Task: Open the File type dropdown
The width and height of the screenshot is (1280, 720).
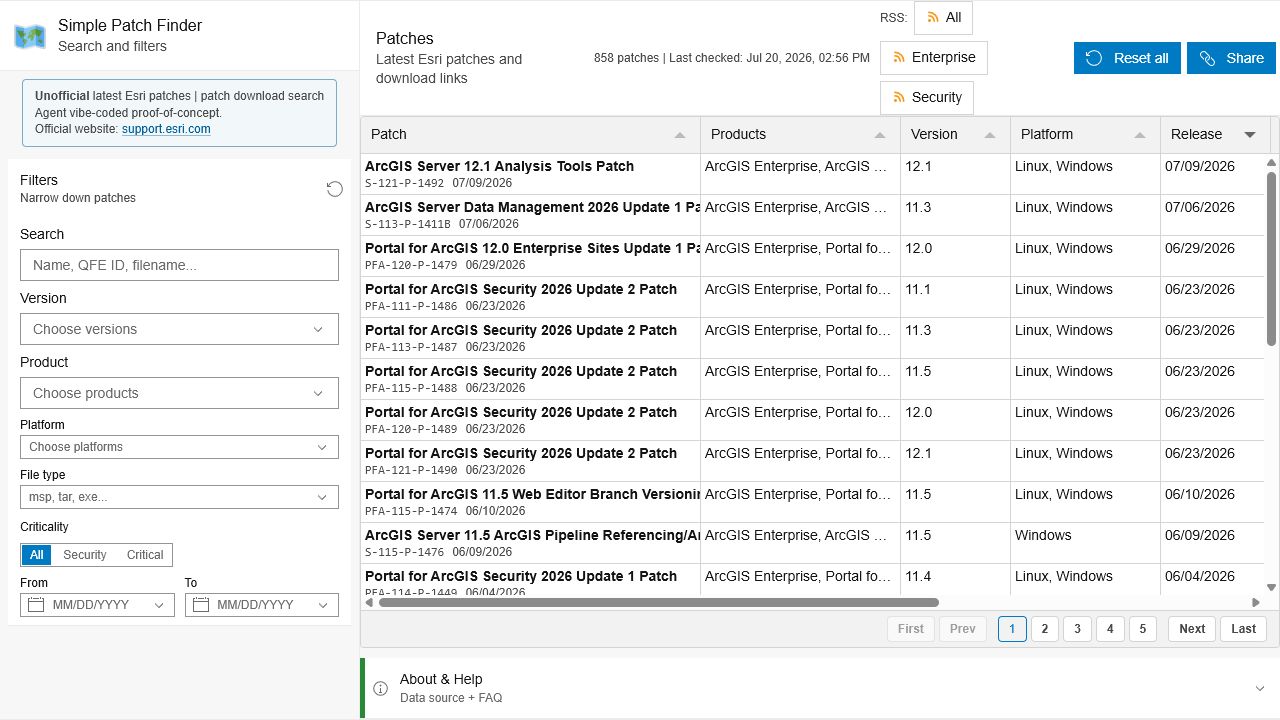Action: pyautogui.click(x=179, y=497)
